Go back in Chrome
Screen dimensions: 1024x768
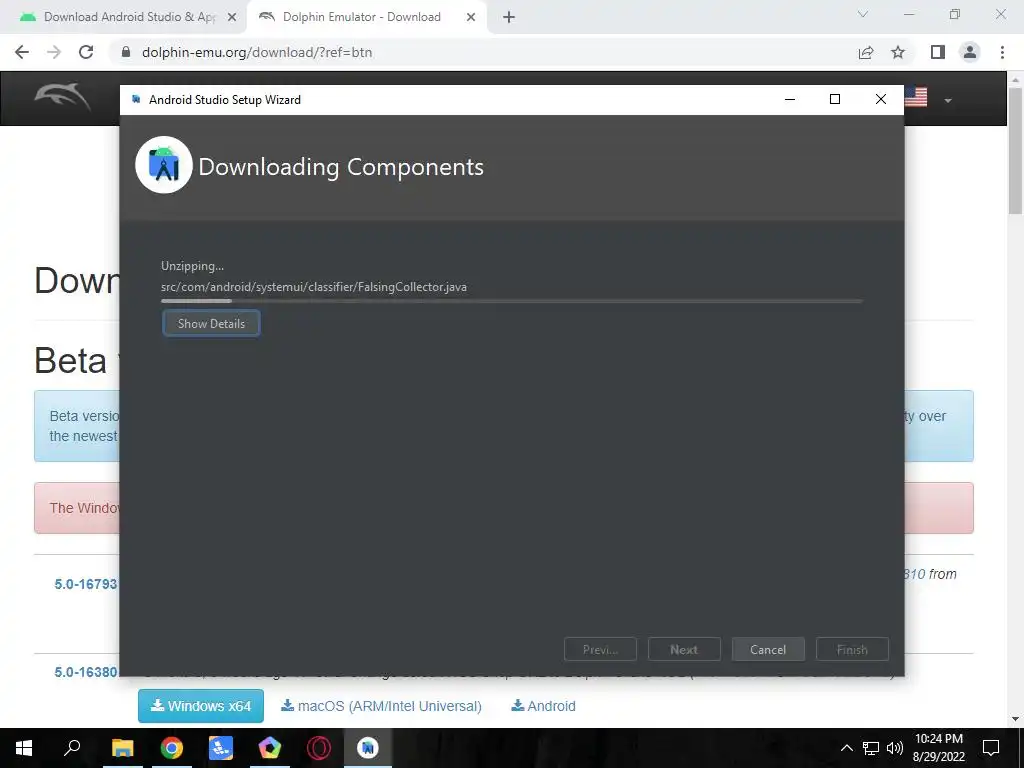[x=22, y=52]
